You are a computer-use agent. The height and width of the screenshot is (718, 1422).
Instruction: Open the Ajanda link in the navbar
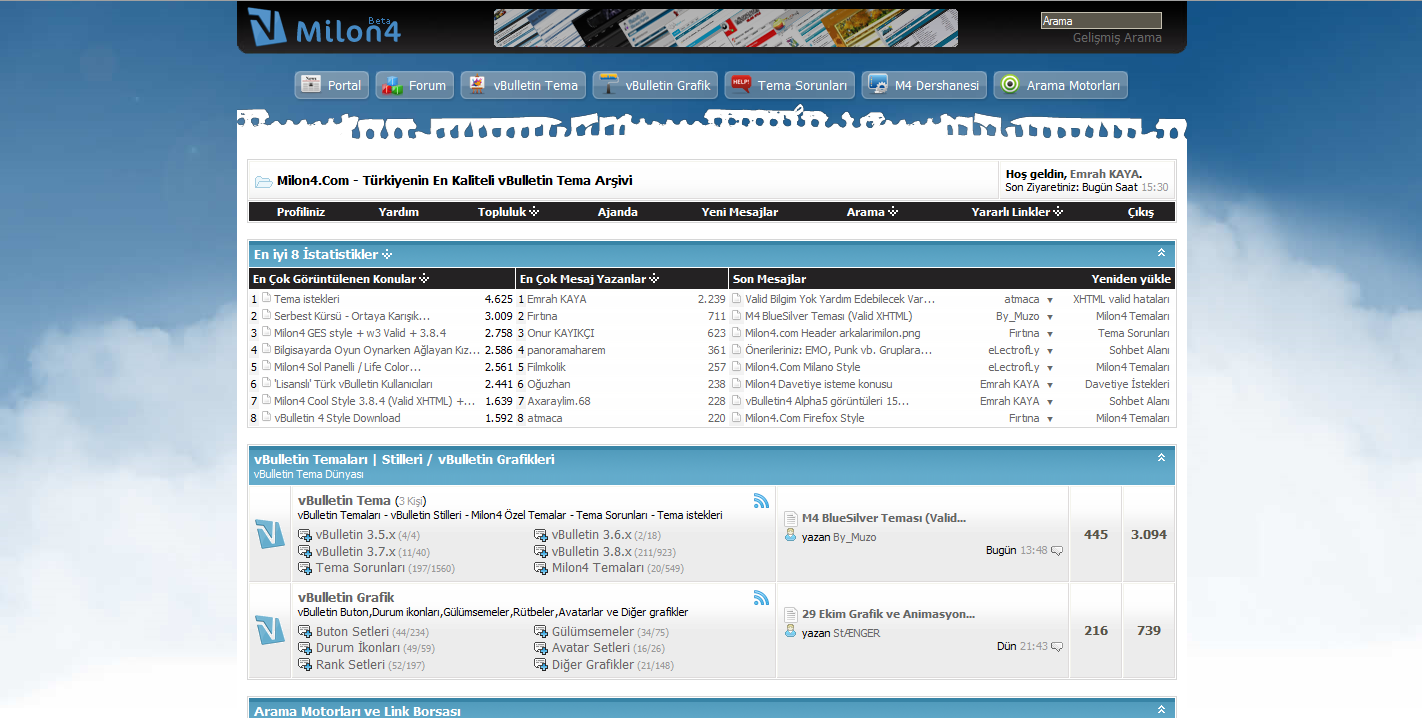(x=618, y=212)
